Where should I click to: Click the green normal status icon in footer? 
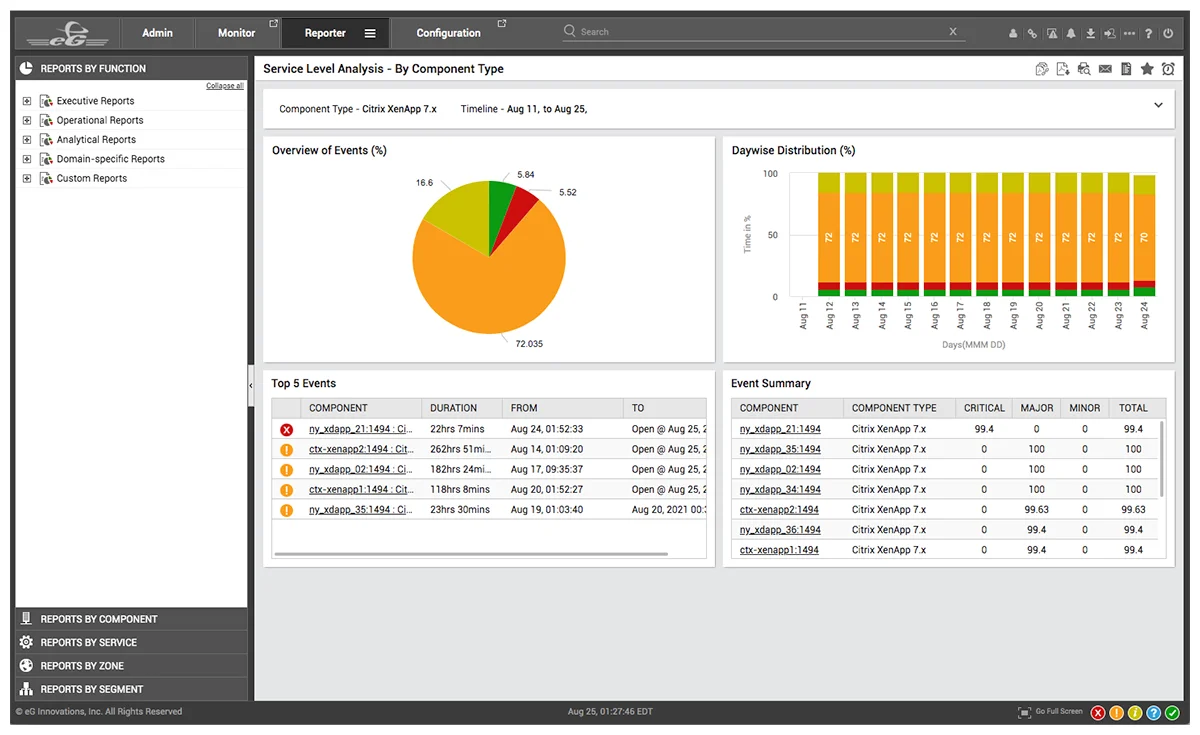1172,713
